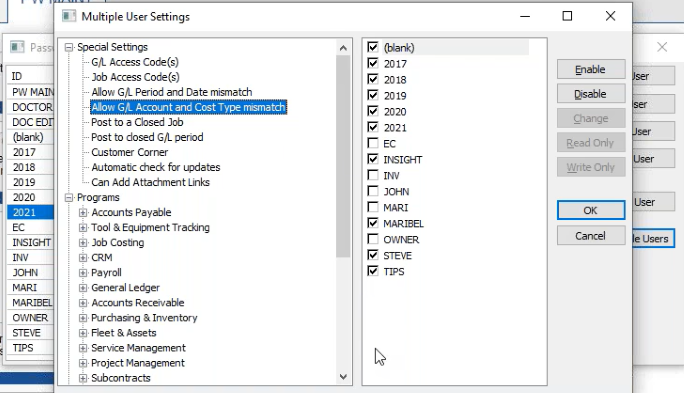Select 2021 row in Password window list

(31, 212)
